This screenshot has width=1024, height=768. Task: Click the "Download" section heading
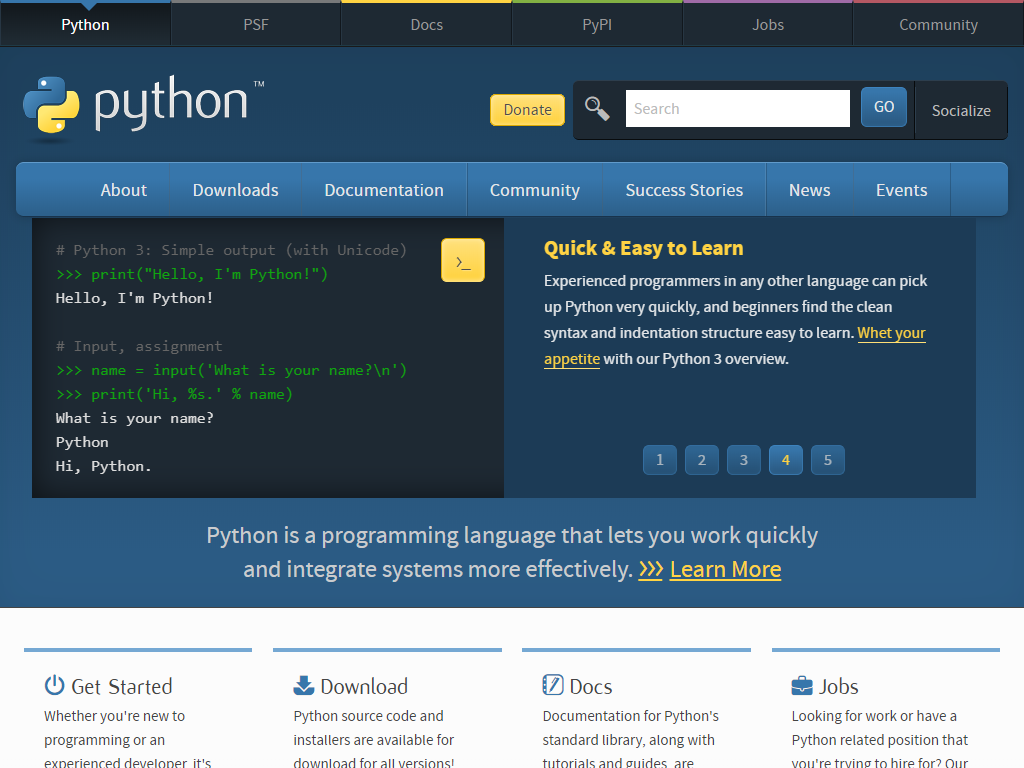(364, 686)
